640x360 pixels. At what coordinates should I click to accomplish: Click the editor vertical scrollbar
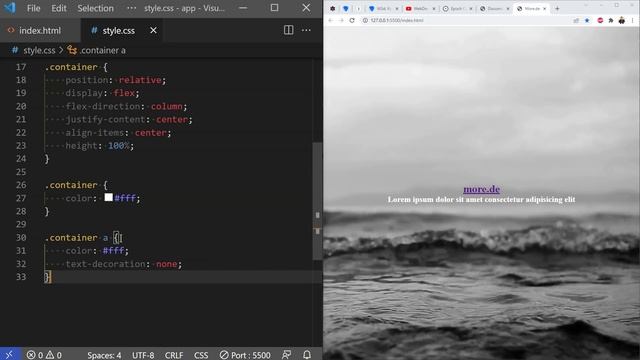click(x=317, y=201)
